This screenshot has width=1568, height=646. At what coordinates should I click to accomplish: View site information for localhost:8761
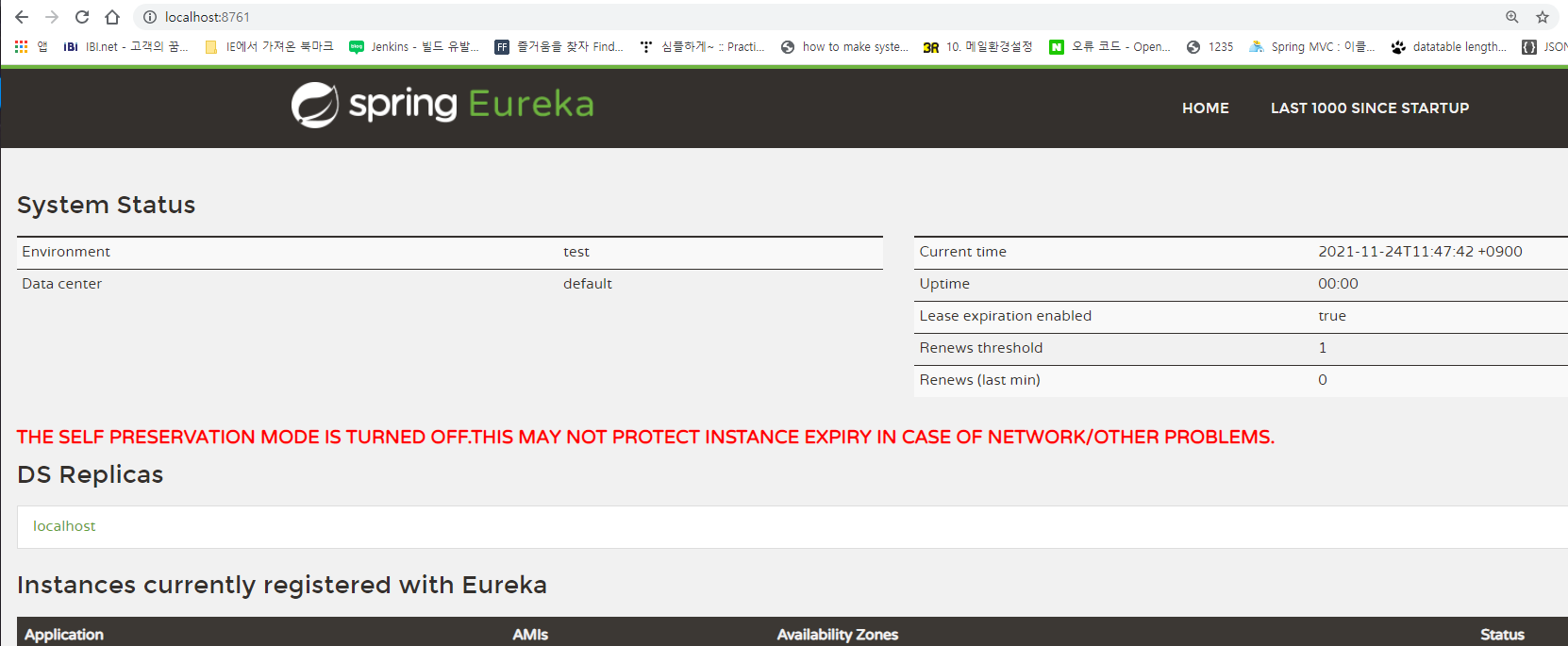click(149, 17)
